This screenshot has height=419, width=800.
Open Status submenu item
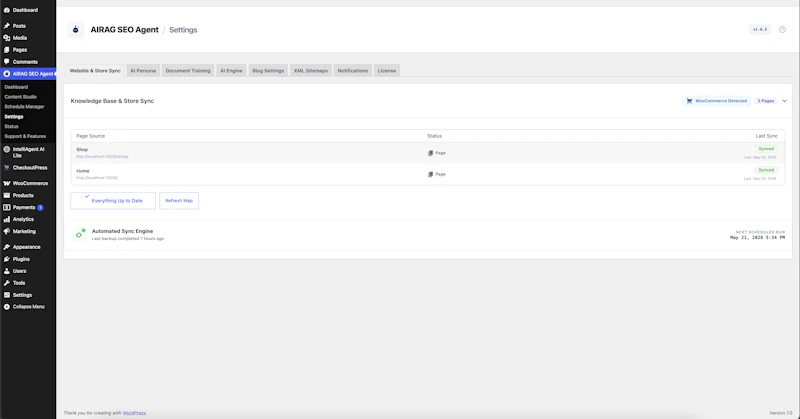11,127
